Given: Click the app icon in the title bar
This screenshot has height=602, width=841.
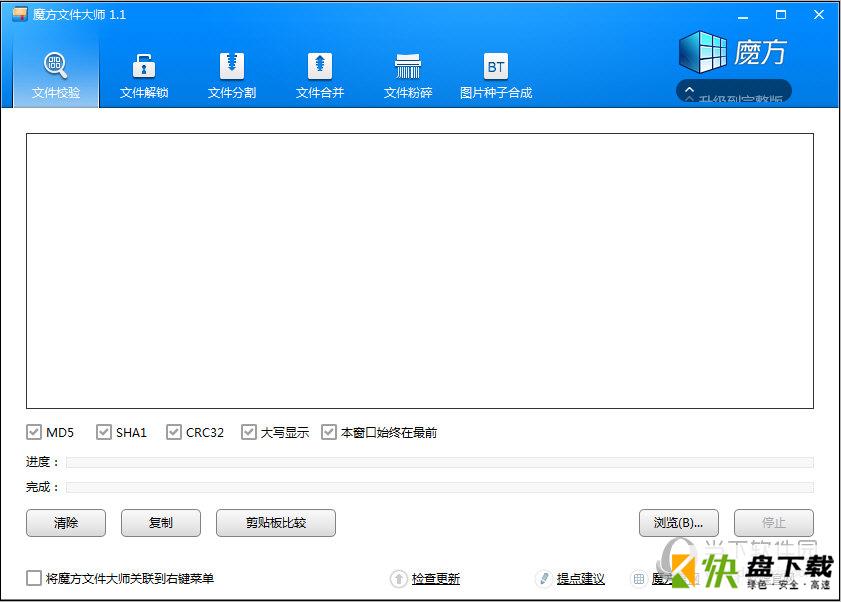Looking at the screenshot, I should tap(20, 14).
